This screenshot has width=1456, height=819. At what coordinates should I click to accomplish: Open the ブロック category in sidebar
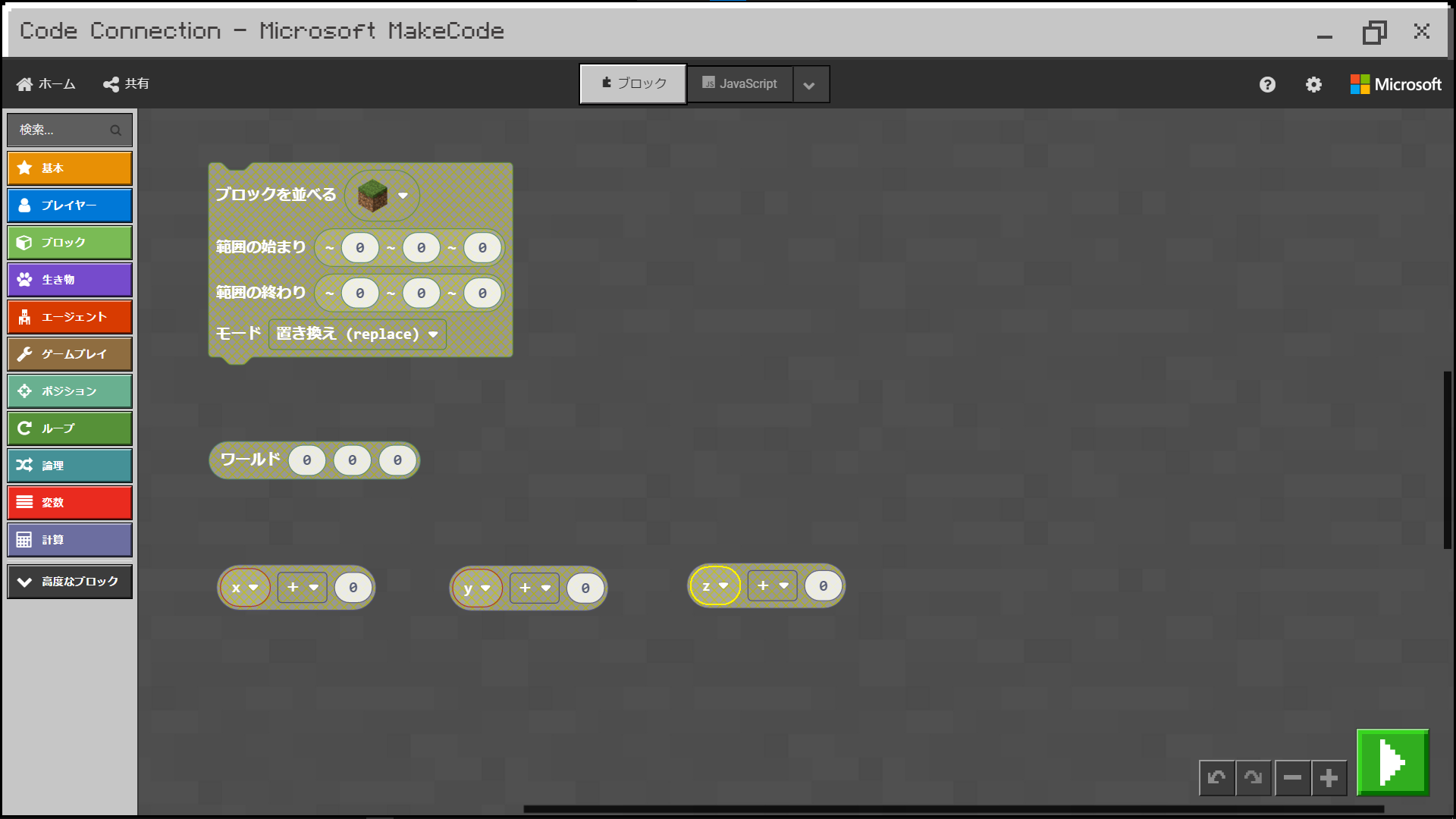[70, 243]
